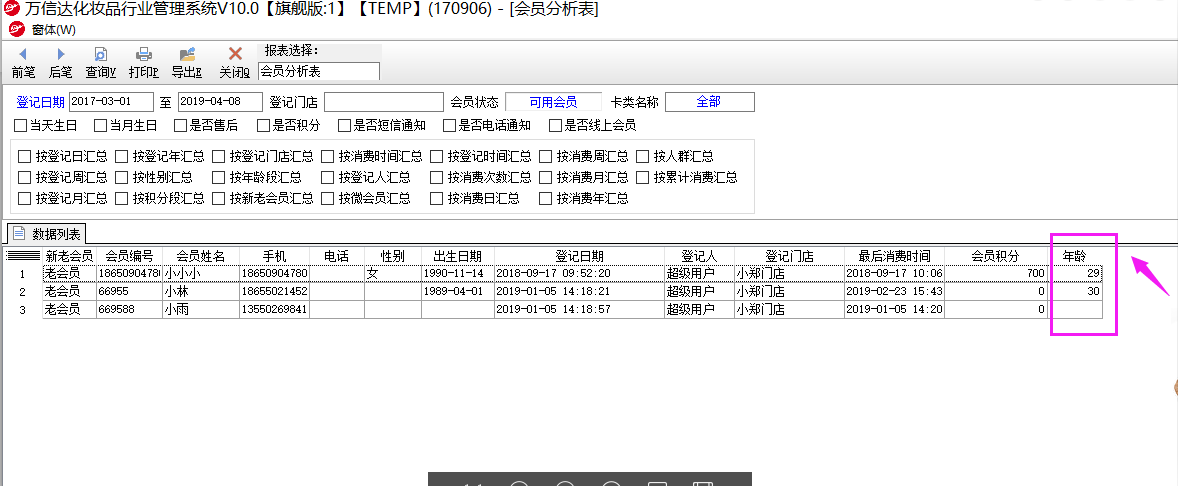This screenshot has width=1178, height=486.
Task: Select member name cell 小雨
Action: tap(201, 309)
